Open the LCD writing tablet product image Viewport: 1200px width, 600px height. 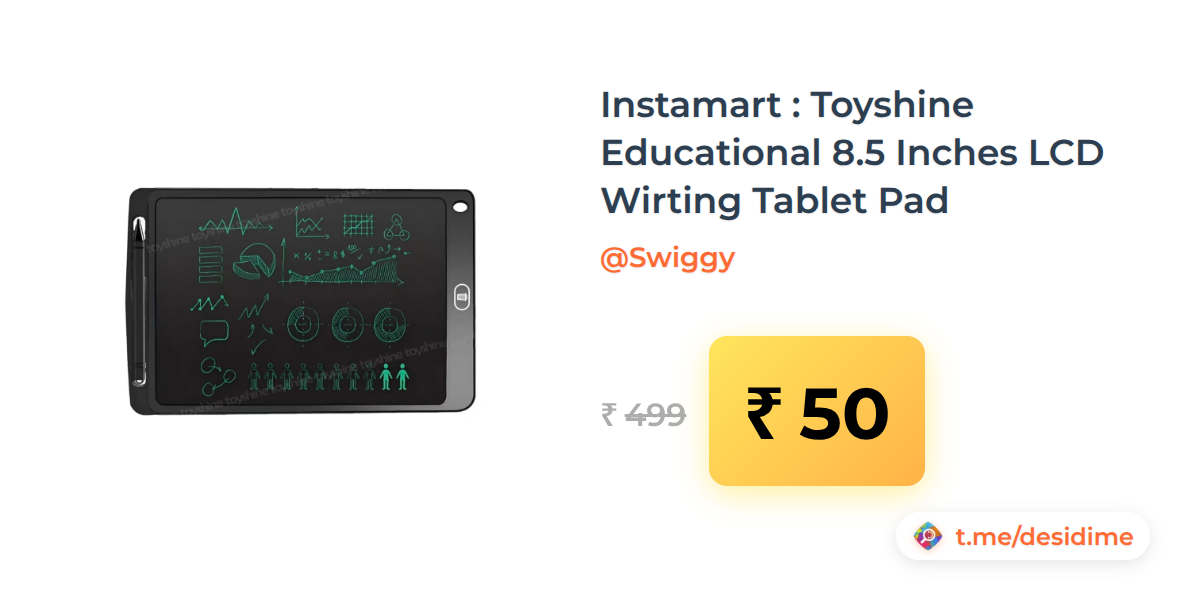tap(302, 300)
